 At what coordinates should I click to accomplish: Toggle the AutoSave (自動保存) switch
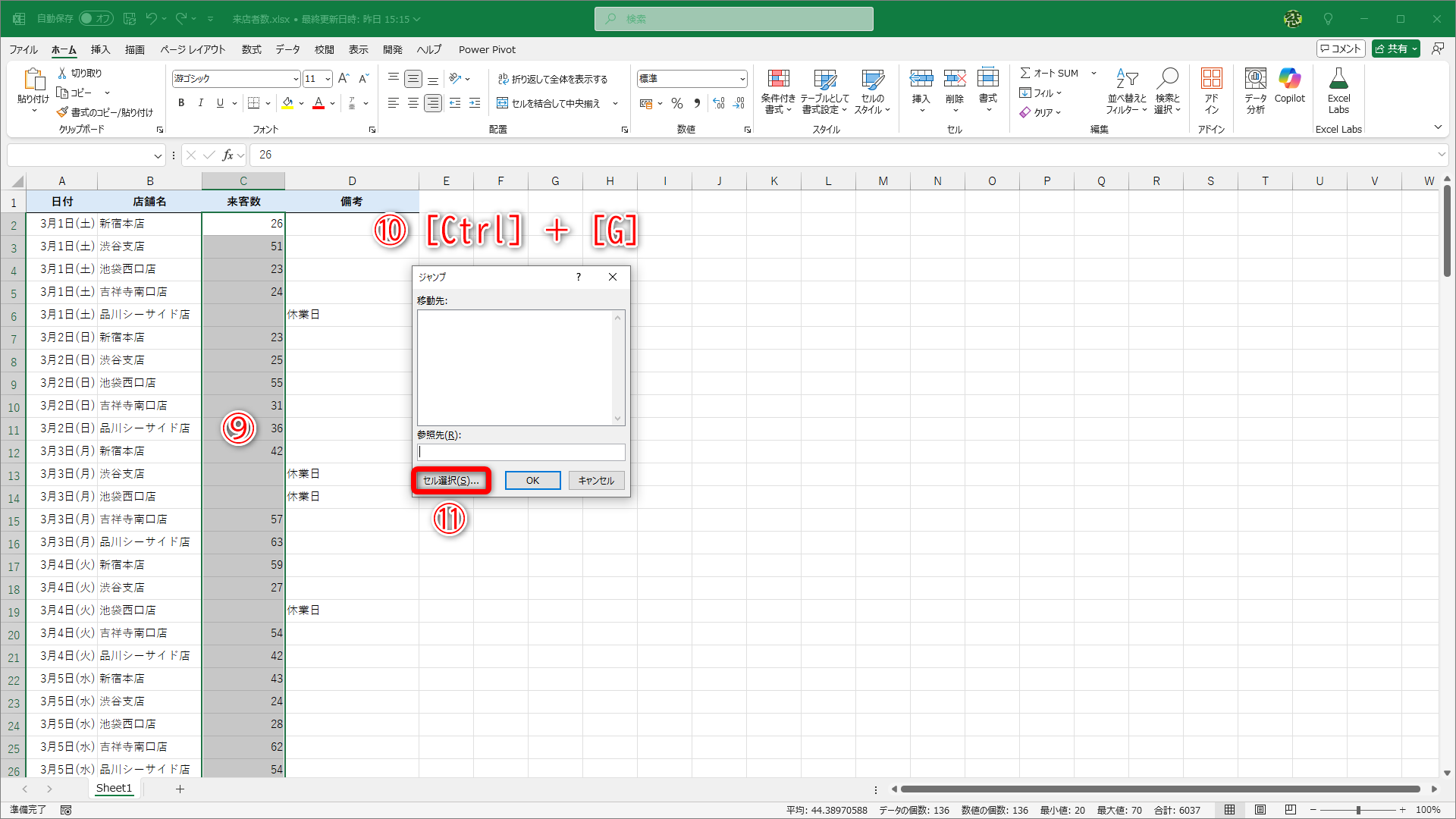pos(96,18)
